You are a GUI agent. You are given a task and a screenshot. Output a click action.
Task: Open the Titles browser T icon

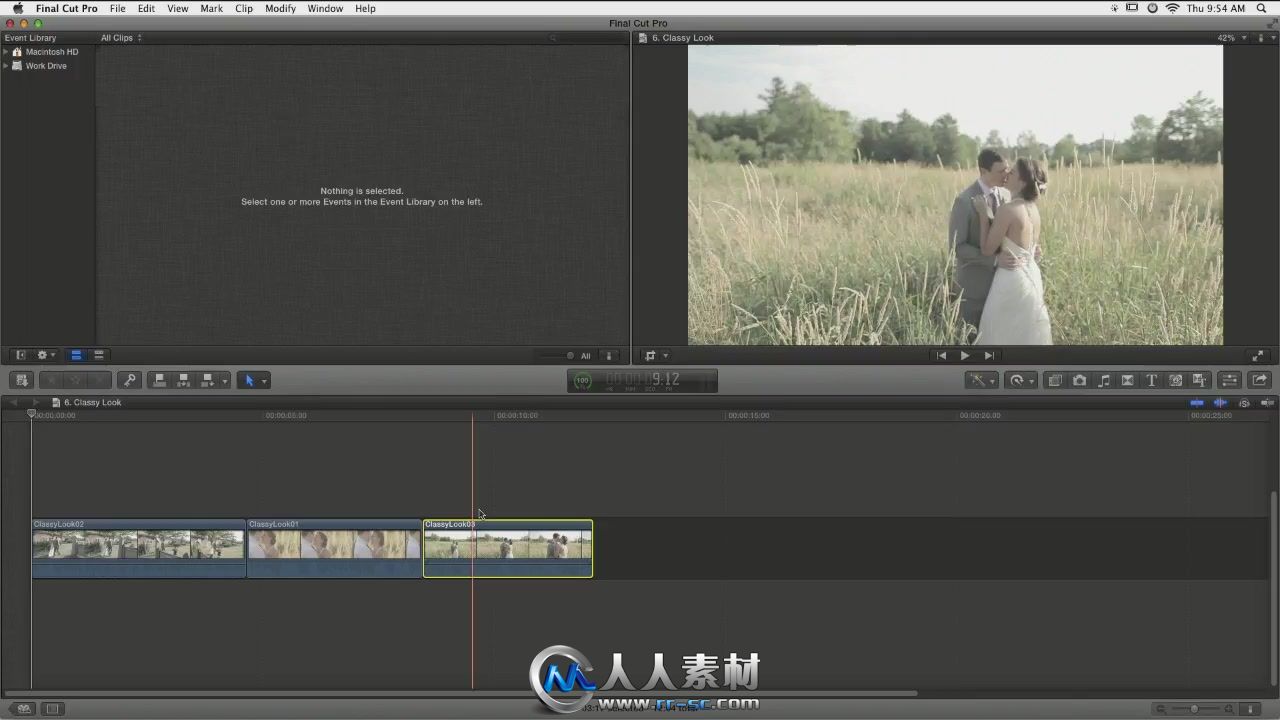(x=1151, y=380)
